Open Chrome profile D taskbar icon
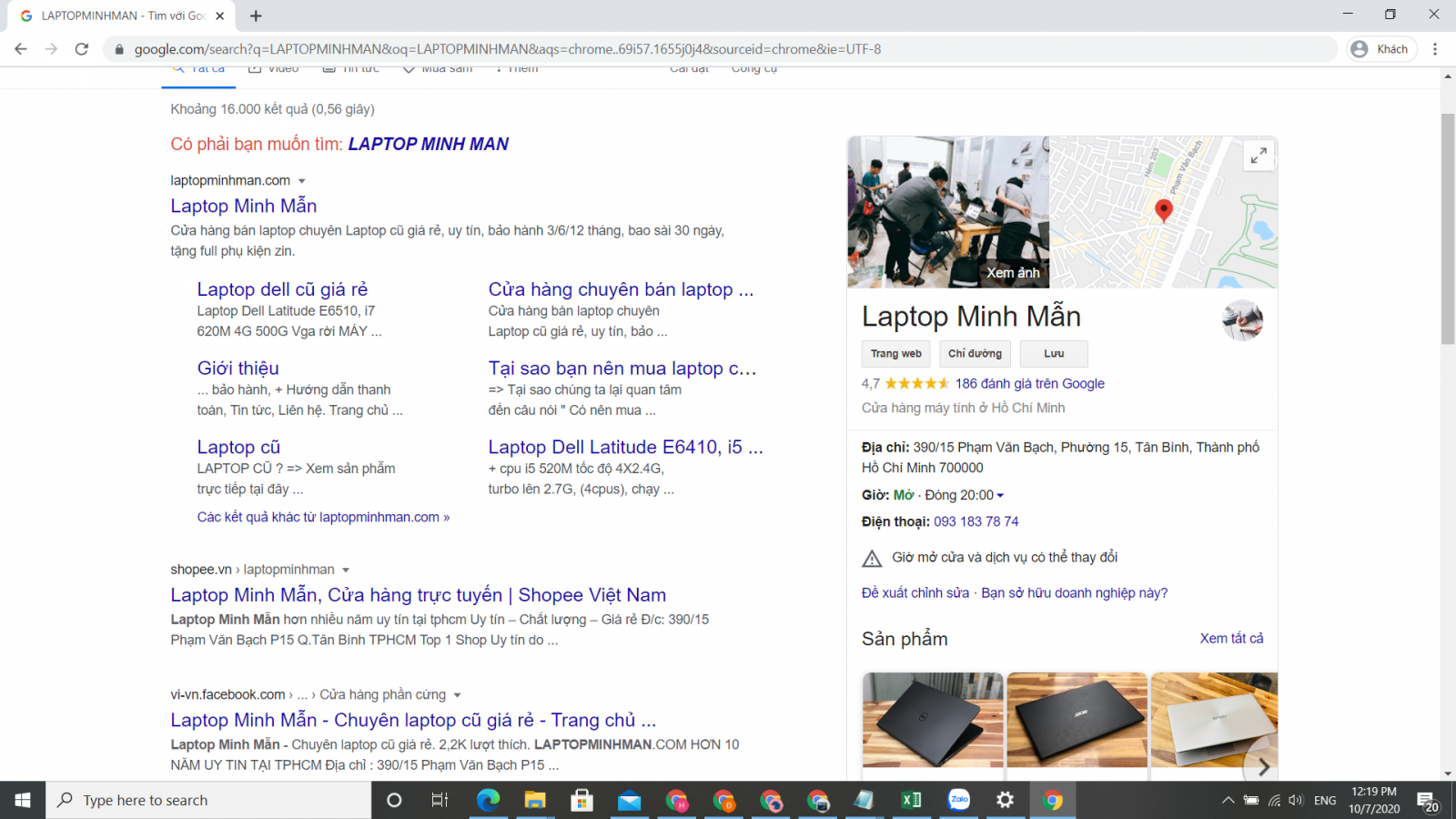The width and height of the screenshot is (1456, 819). pyautogui.click(x=723, y=800)
